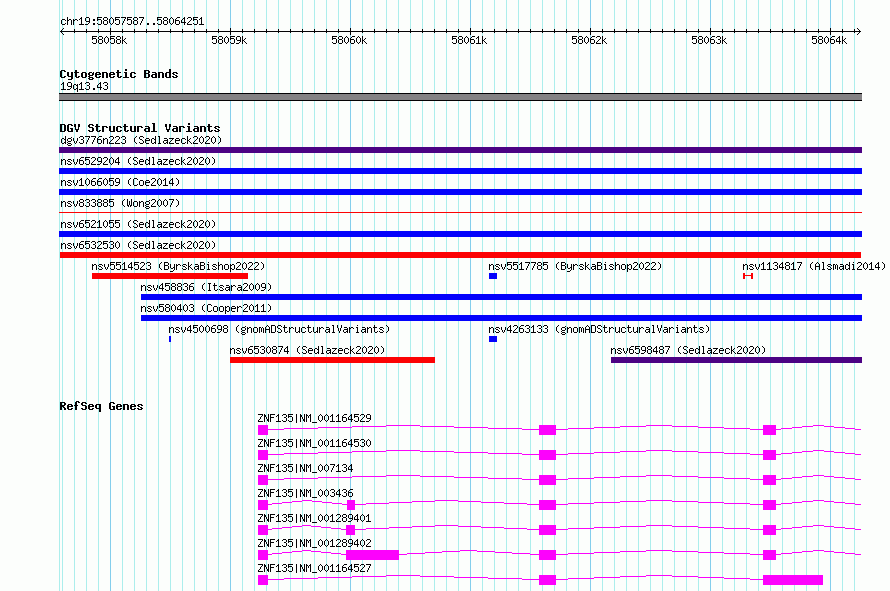Open transcript ZNF135|NM_001289401 label
Image resolution: width=890 pixels, height=591 pixels.
314,518
